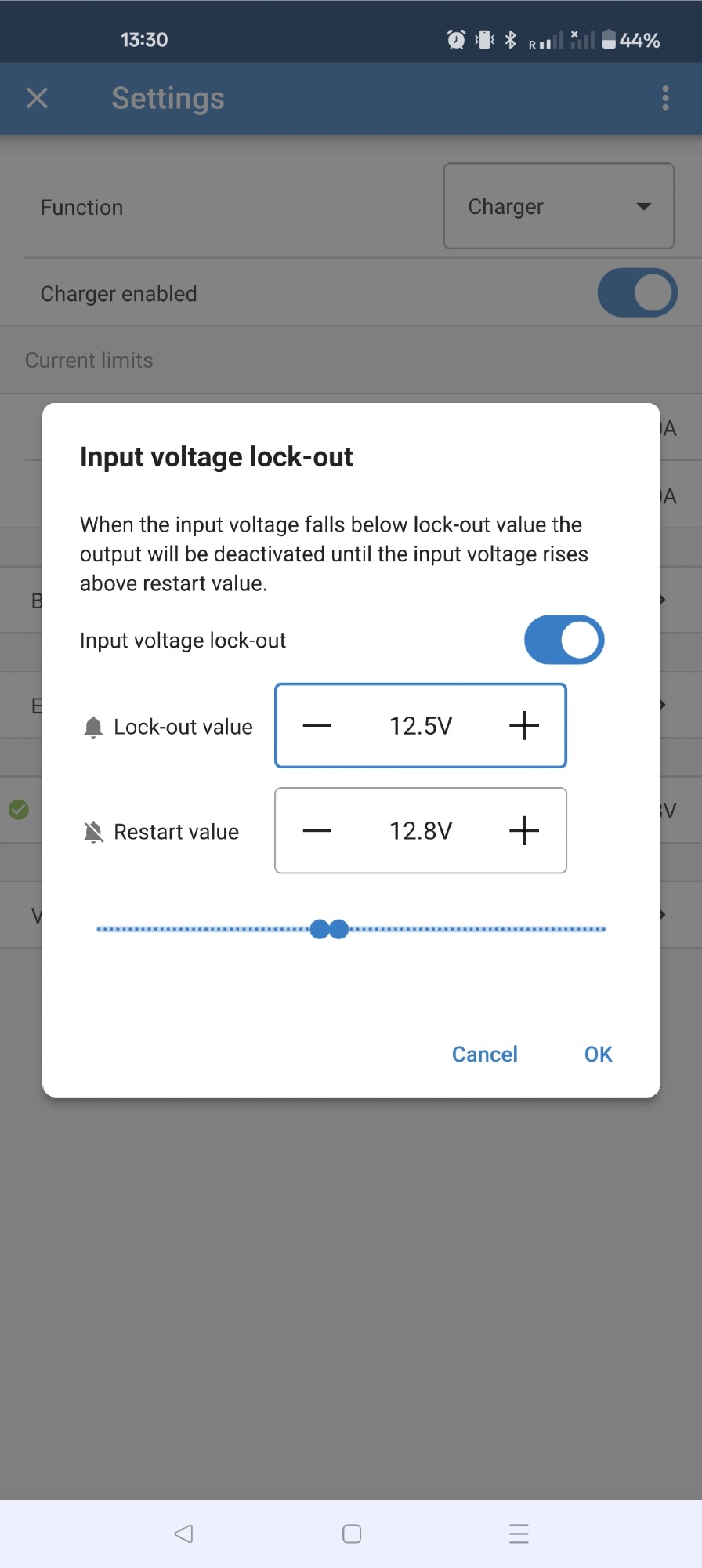Tap the muted bell beside Restart value

93,832
